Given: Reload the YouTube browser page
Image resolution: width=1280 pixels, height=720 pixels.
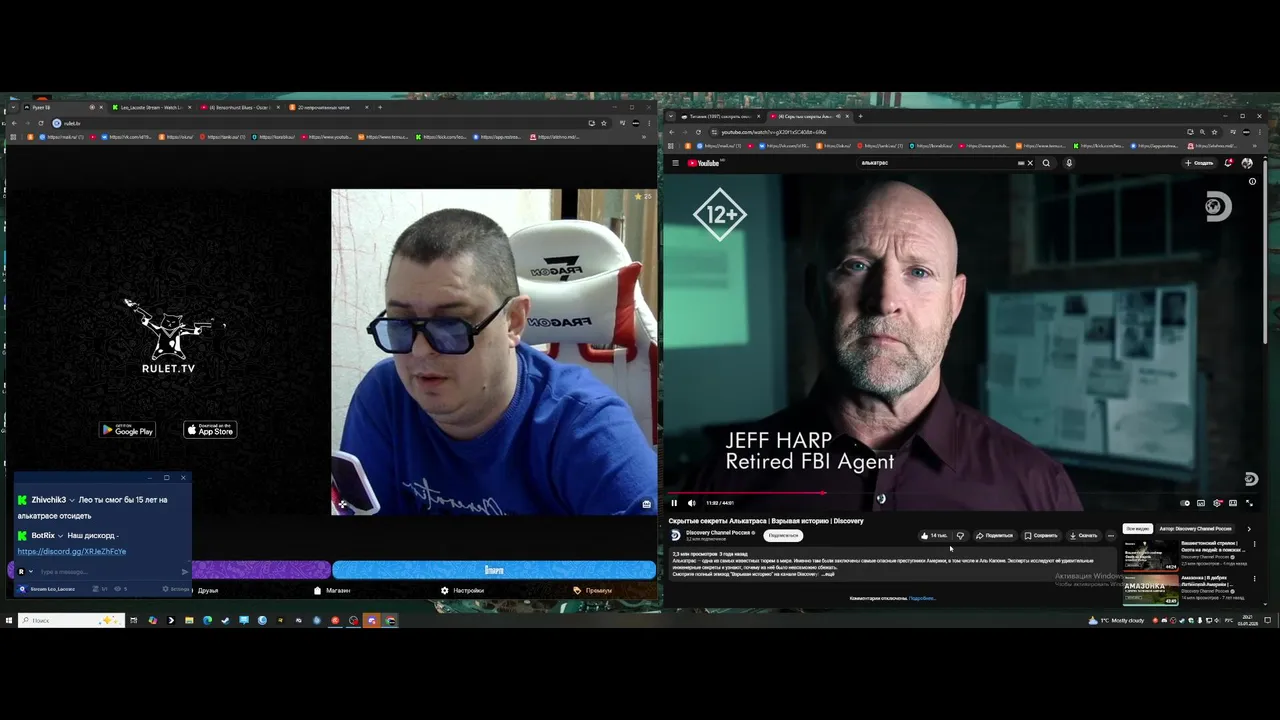Looking at the screenshot, I should (x=698, y=132).
